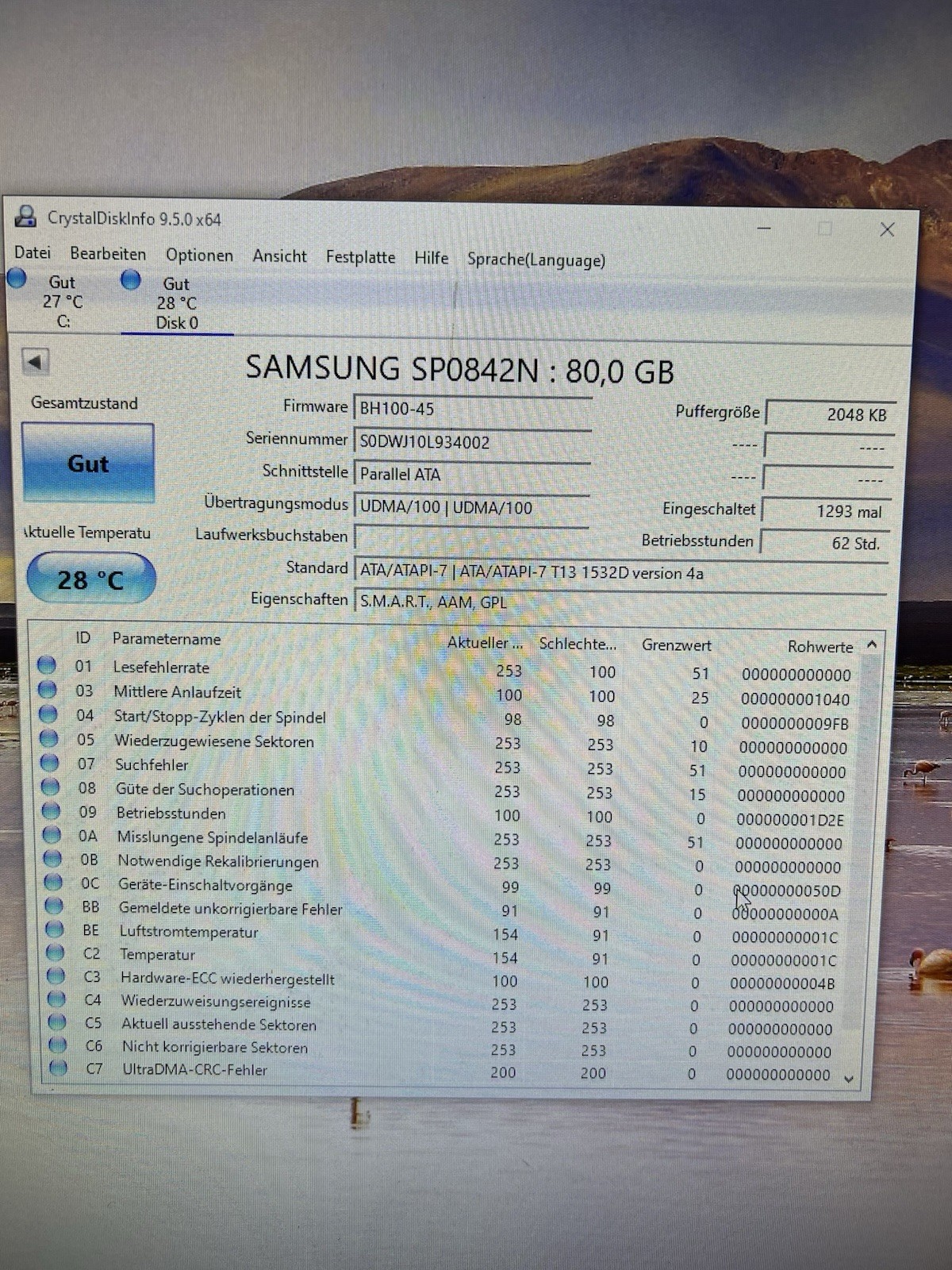Click status icon of ID 09 Betriebsstunden row

point(52,810)
